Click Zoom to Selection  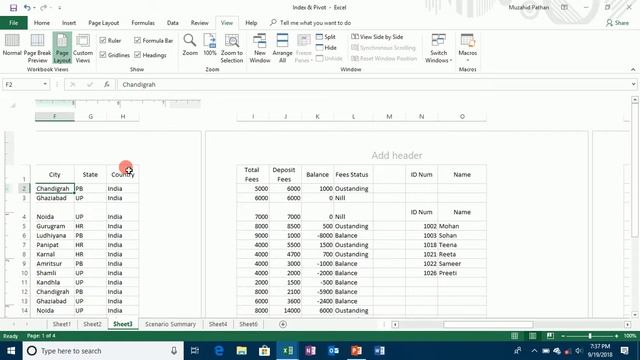click(x=232, y=48)
